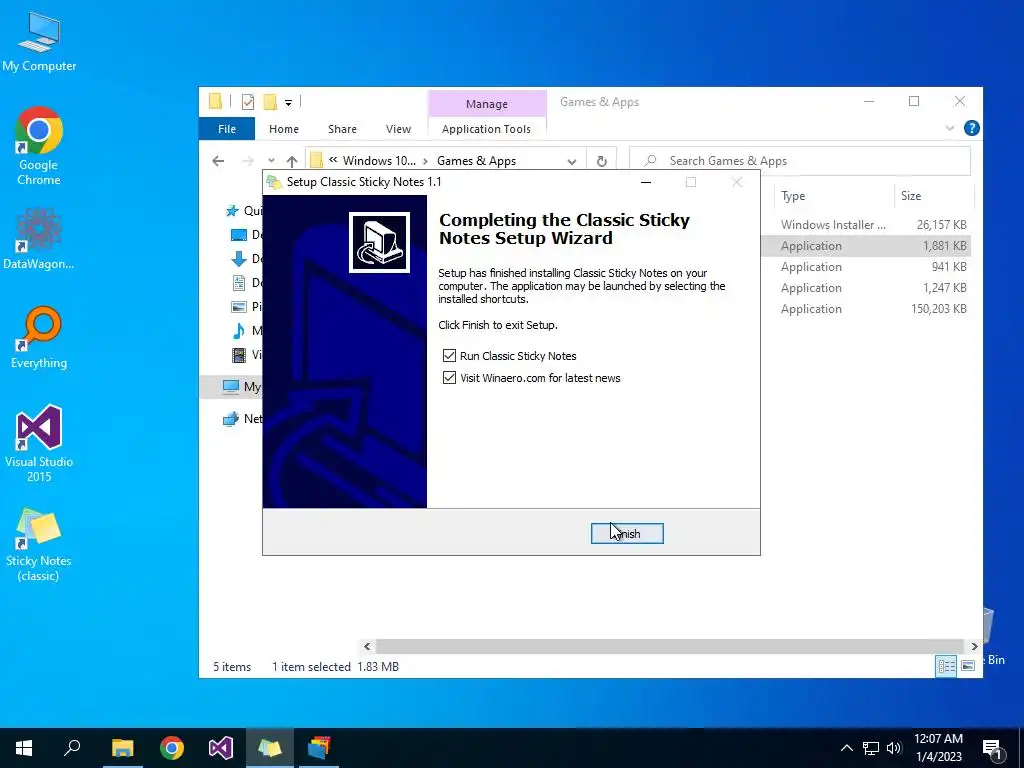This screenshot has width=1024, height=768.
Task: Go up one folder level in Explorer
Action: [292, 161]
